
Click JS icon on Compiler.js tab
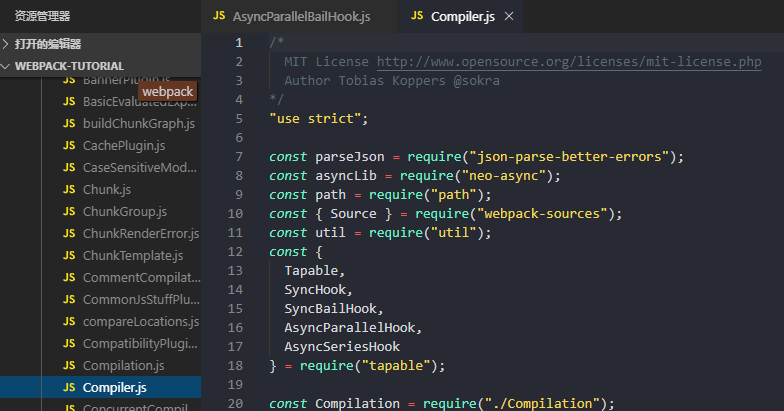point(417,16)
